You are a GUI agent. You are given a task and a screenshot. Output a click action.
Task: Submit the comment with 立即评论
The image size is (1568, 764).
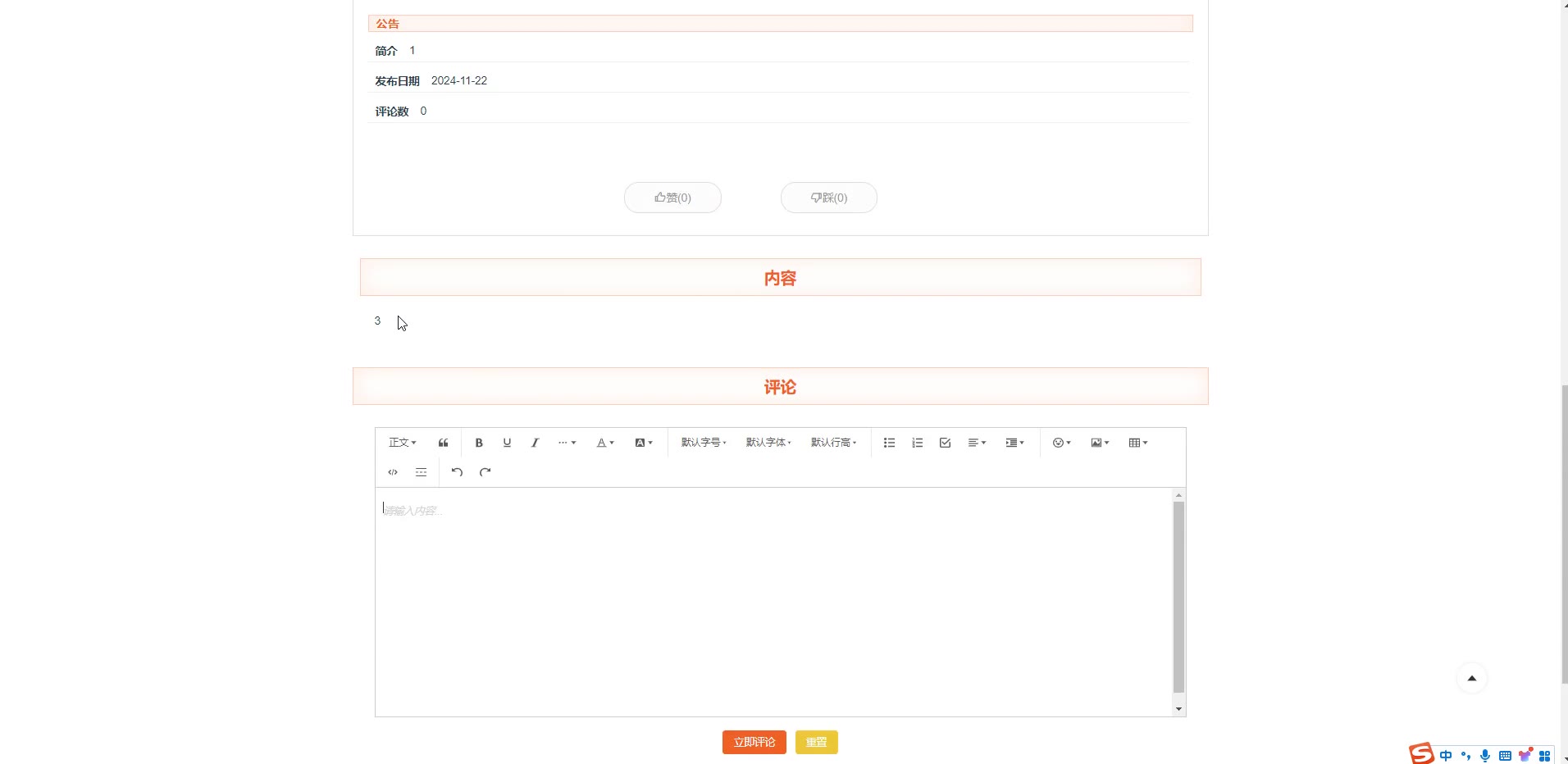(754, 742)
